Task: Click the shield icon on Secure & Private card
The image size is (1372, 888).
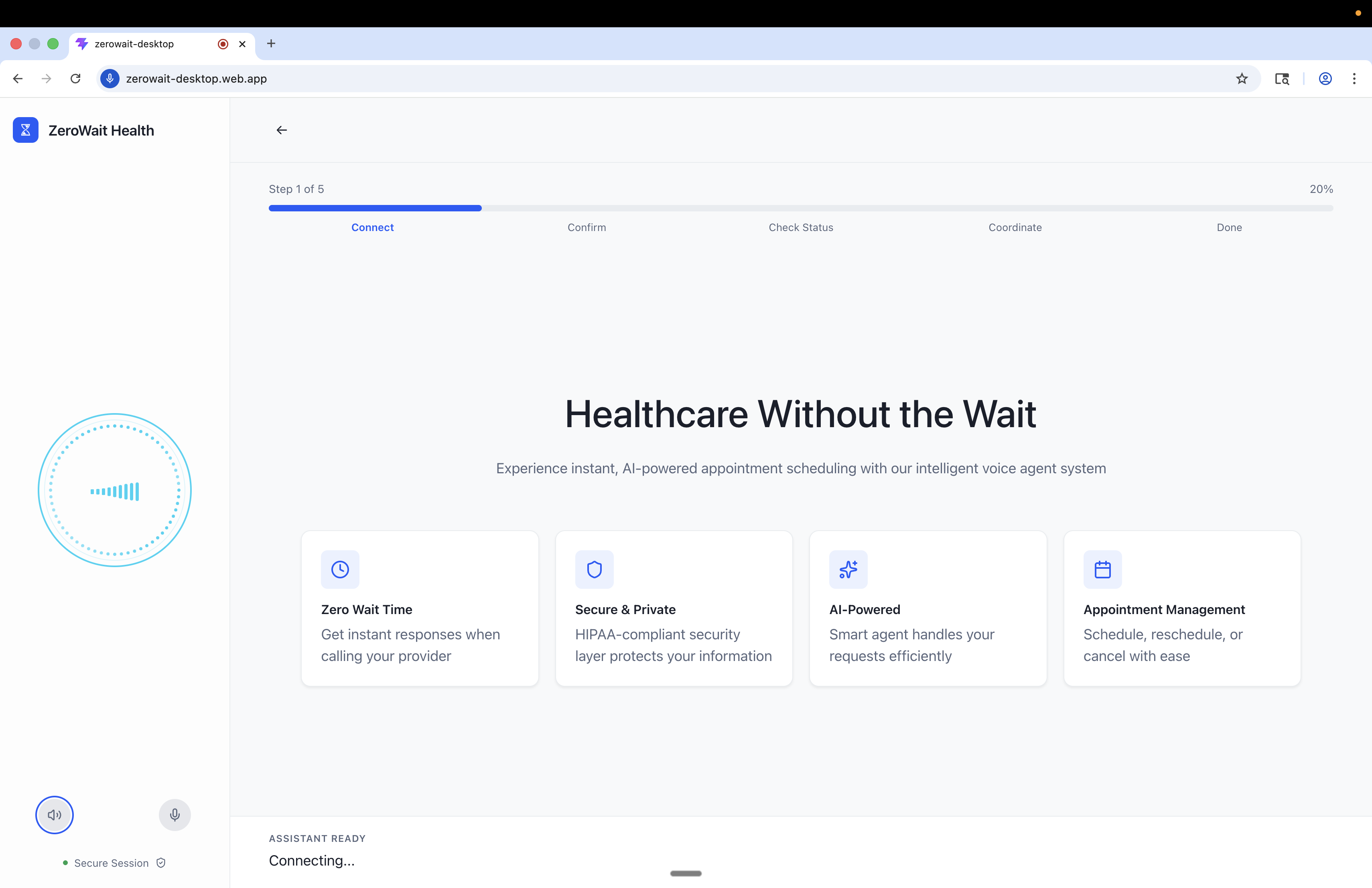Action: click(x=595, y=569)
